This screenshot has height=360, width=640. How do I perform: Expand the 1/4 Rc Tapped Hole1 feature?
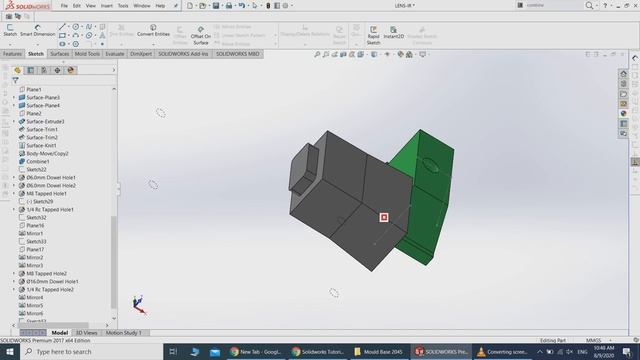click(13, 209)
